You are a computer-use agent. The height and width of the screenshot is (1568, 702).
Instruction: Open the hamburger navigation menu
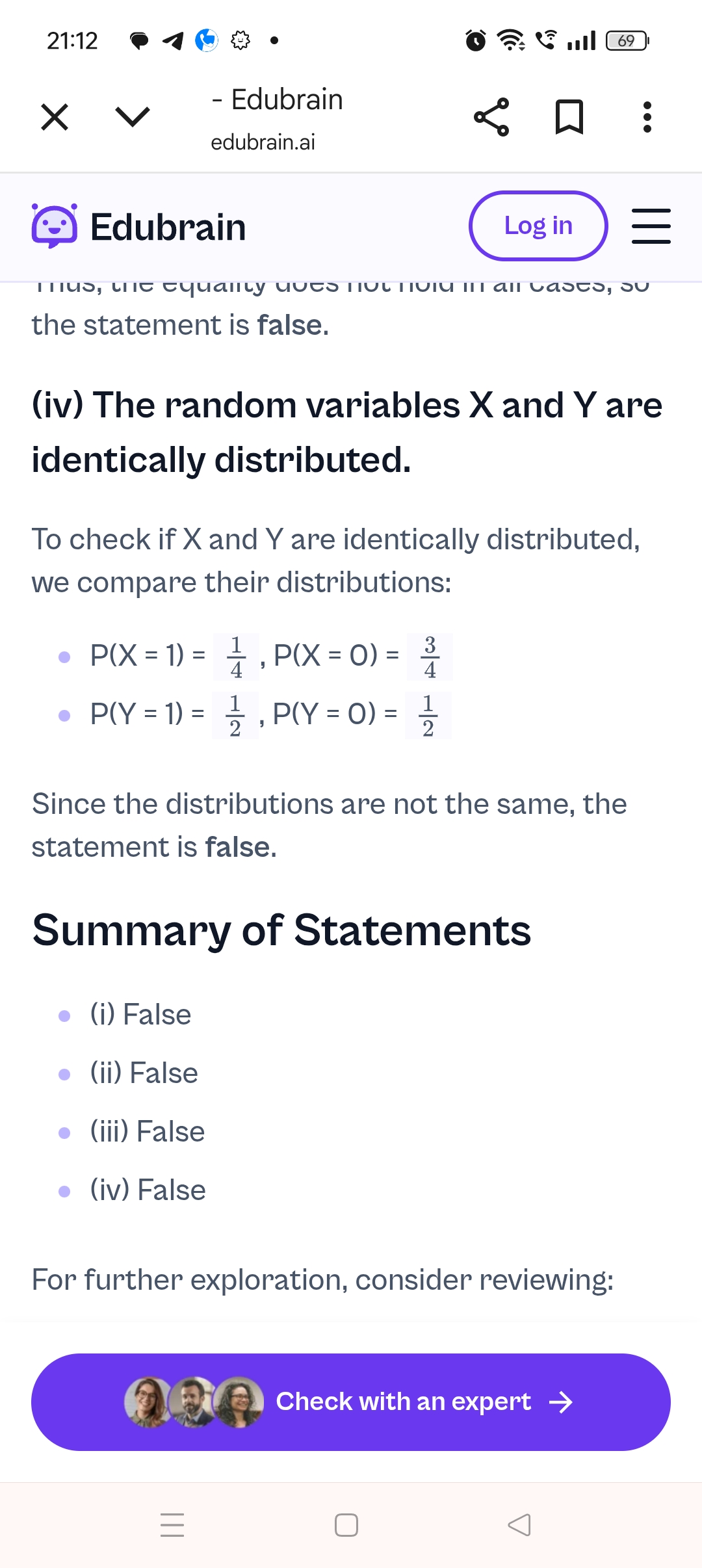[x=651, y=226]
